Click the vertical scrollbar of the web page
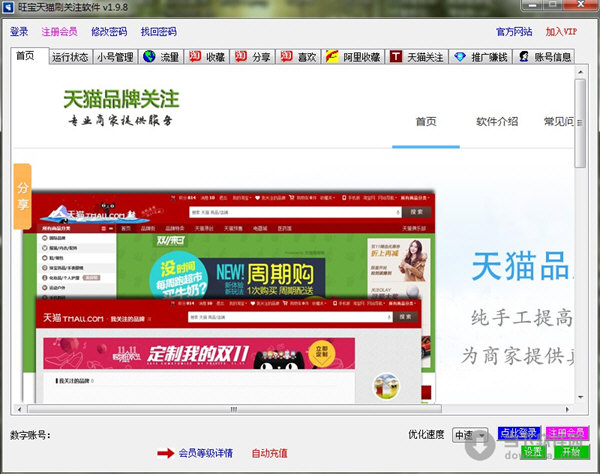 point(580,250)
